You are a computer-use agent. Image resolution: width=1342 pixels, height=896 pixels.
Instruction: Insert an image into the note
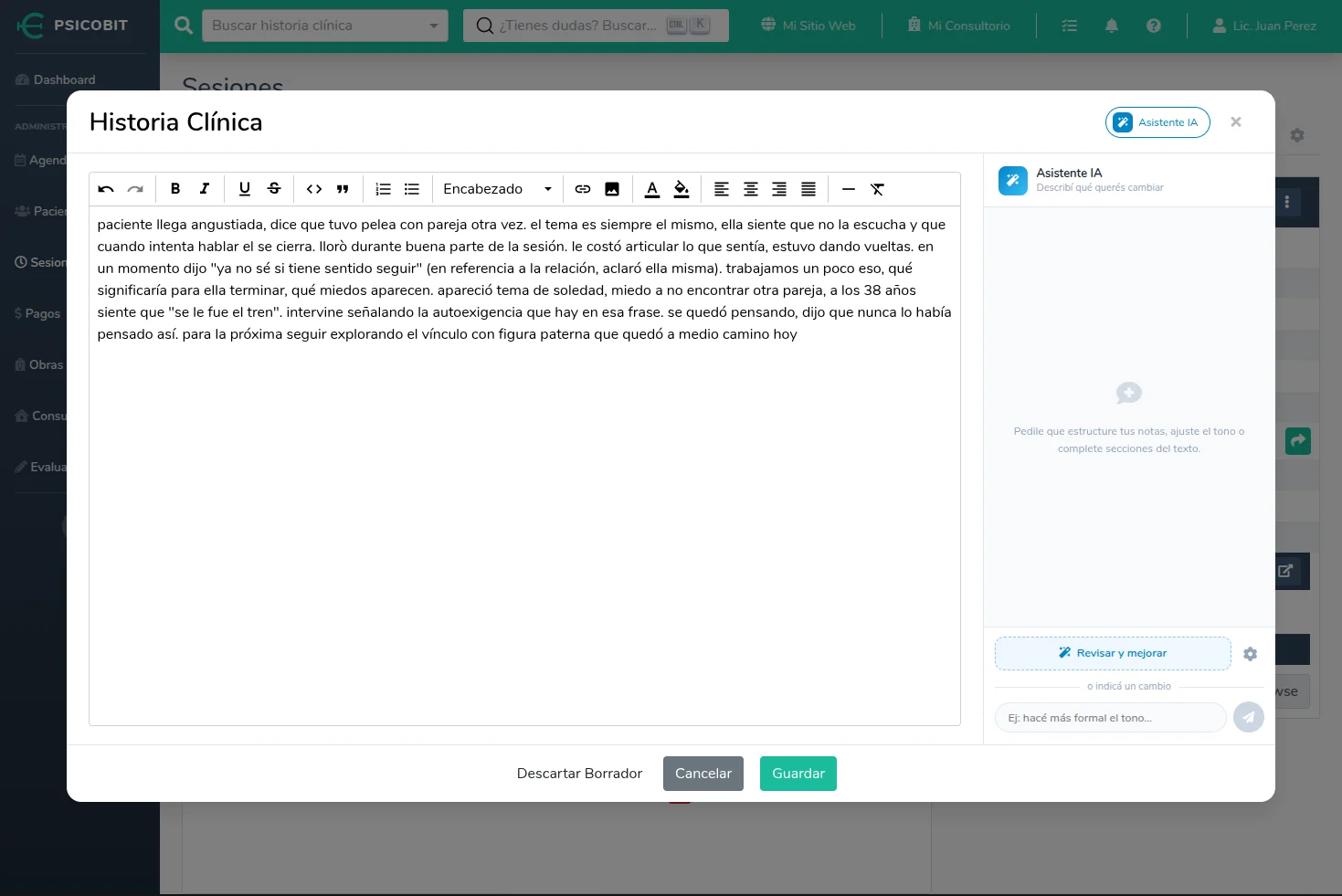tap(612, 189)
